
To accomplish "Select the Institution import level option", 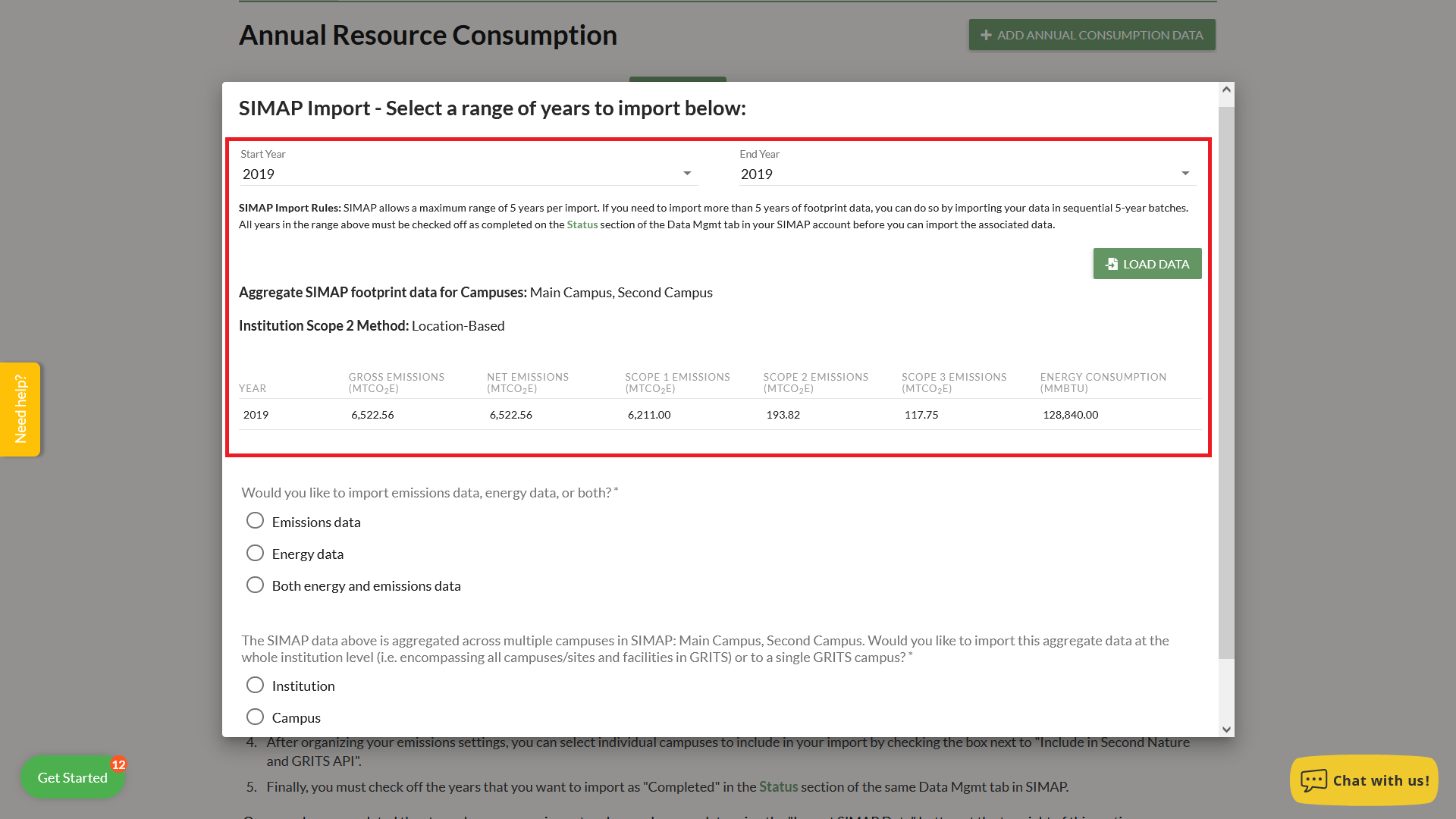I will pos(255,685).
